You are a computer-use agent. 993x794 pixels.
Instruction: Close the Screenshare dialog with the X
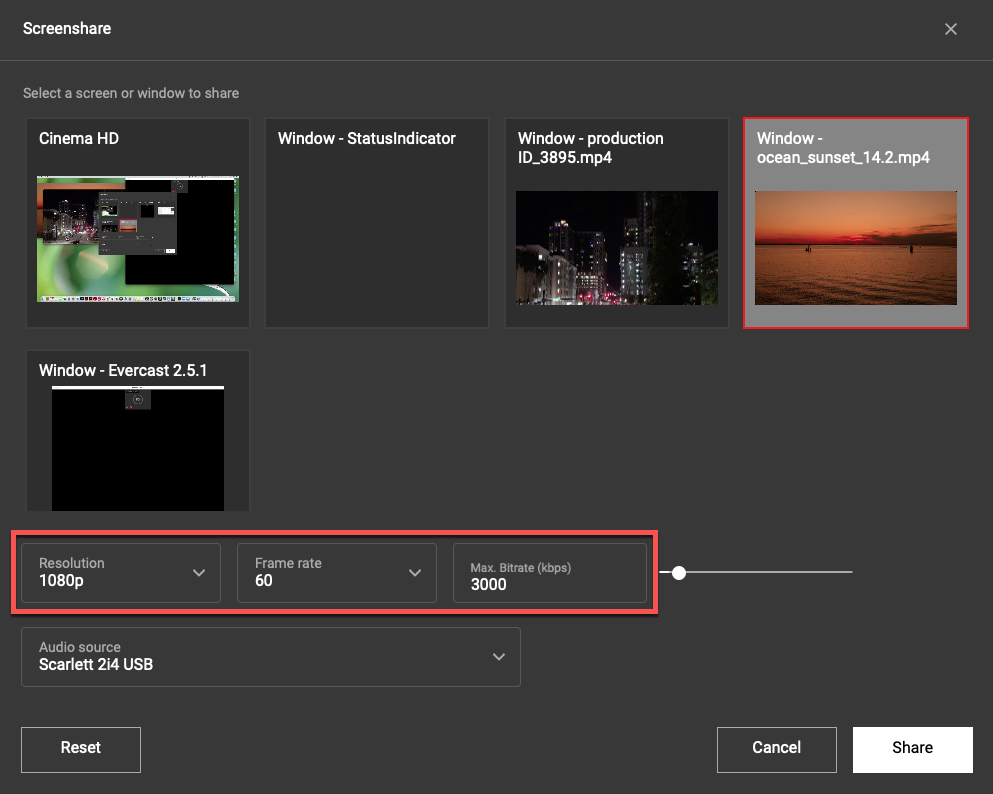[950, 29]
